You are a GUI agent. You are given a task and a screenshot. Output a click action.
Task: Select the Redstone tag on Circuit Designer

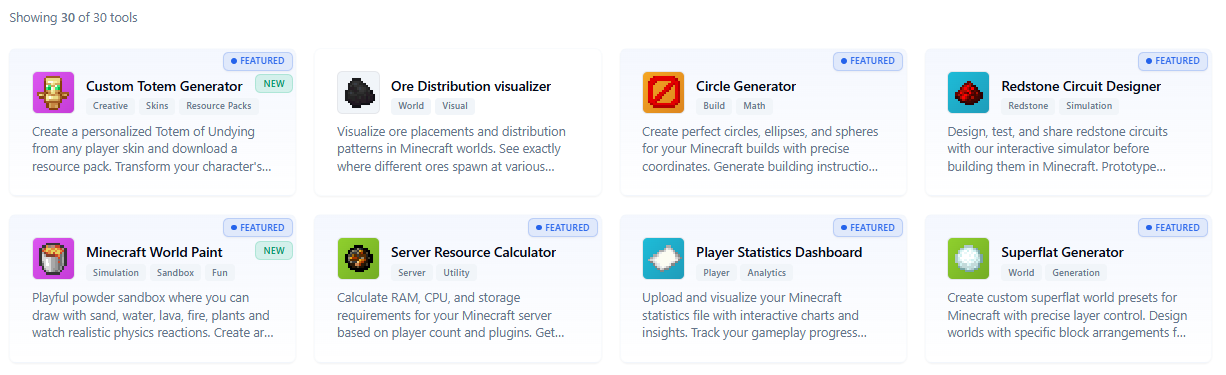[1028, 106]
